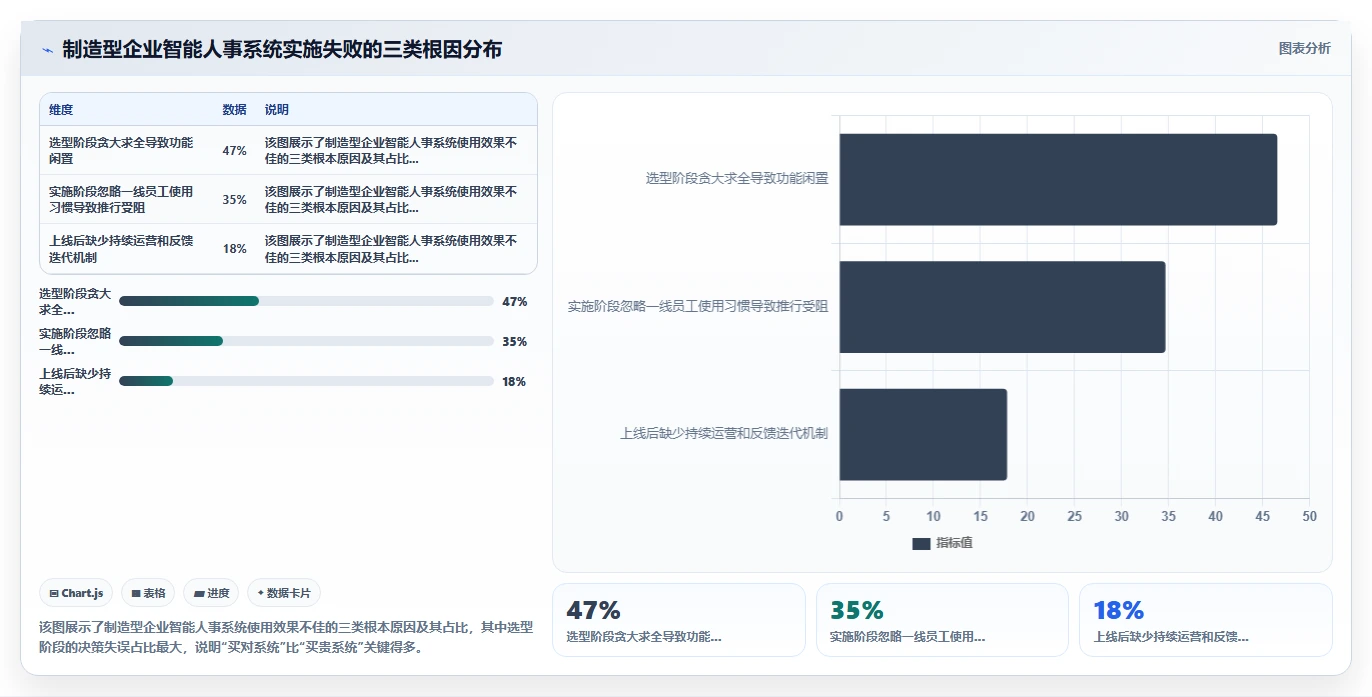The height and width of the screenshot is (697, 1372).
Task: Open the 47% data card
Action: pos(678,620)
